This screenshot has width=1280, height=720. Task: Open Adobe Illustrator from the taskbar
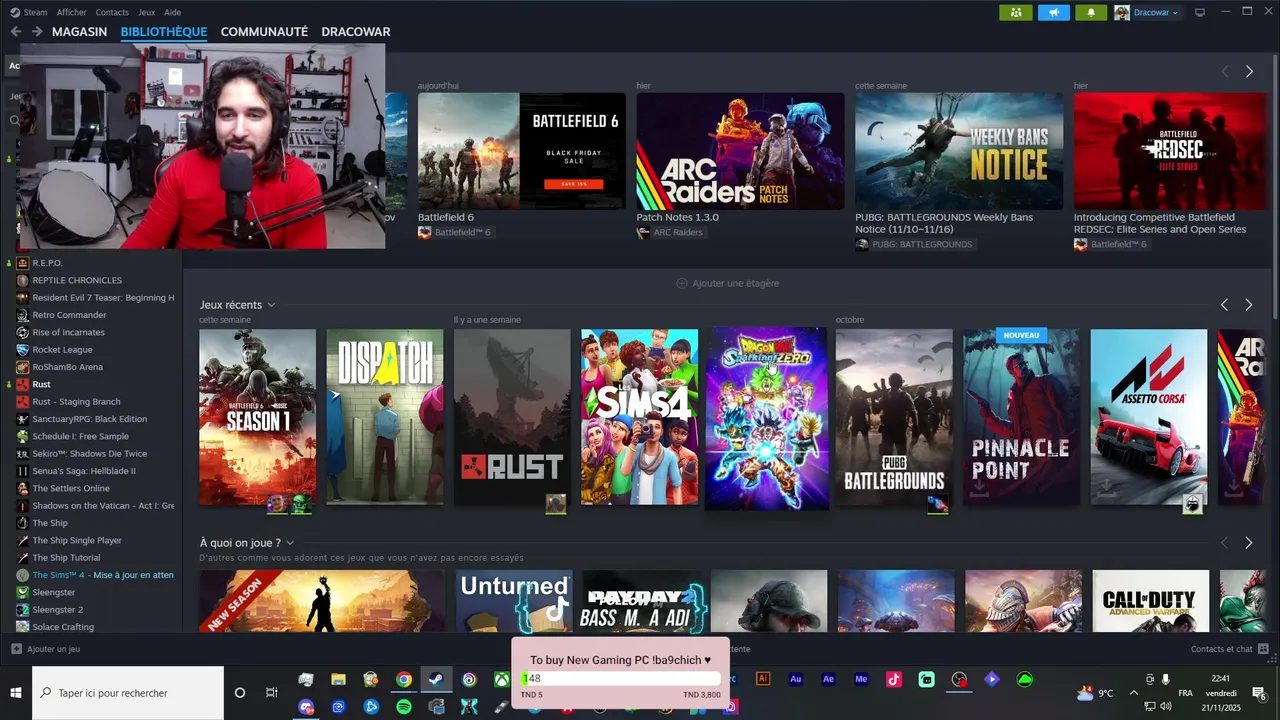(x=763, y=679)
